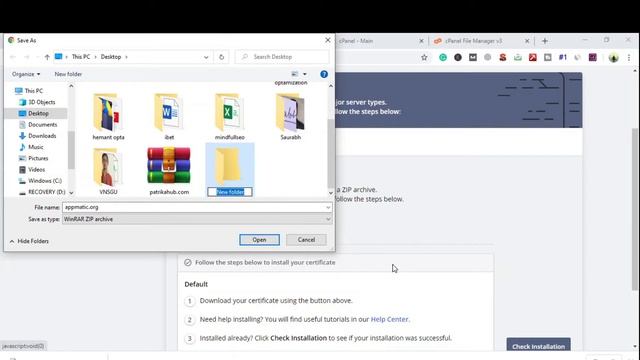Create a New folder from toolbar
Viewport: 640px width, 360px height.
pyautogui.click(x=68, y=74)
